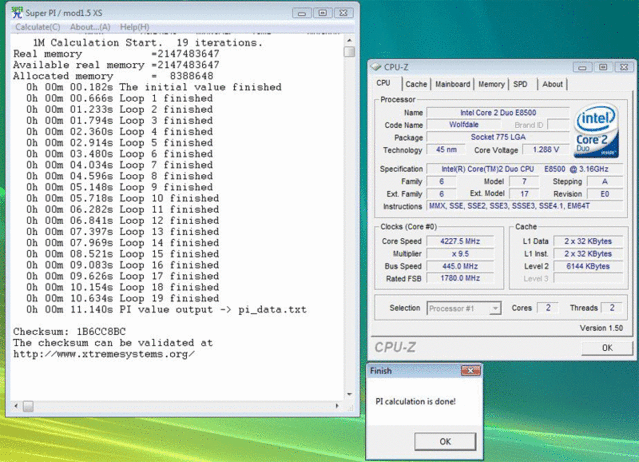Select the CPU tab in CPU-Z
This screenshot has height=462, width=639.
click(383, 83)
